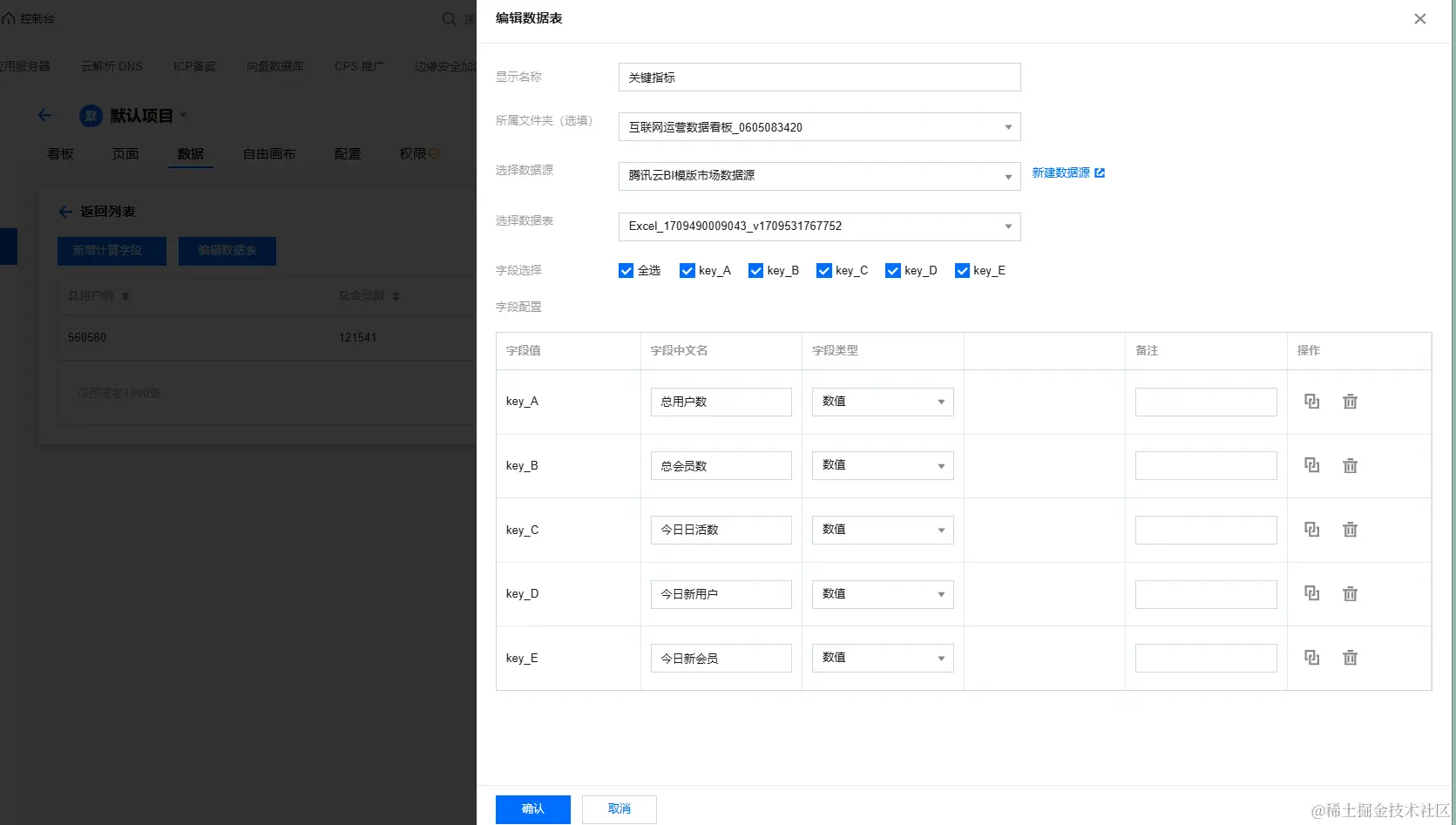Click the 显示名称 input field
This screenshot has height=825, width=1456.
click(819, 78)
